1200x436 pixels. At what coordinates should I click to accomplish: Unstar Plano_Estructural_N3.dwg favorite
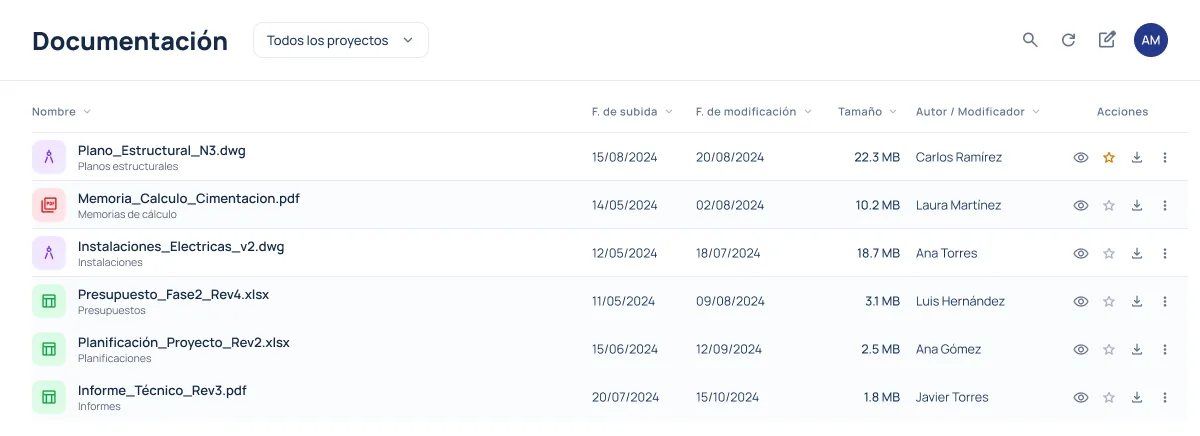tap(1109, 157)
